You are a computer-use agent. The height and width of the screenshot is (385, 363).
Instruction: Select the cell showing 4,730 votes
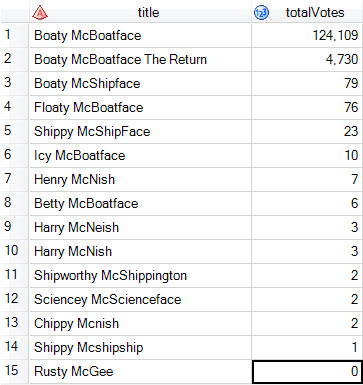coord(307,59)
